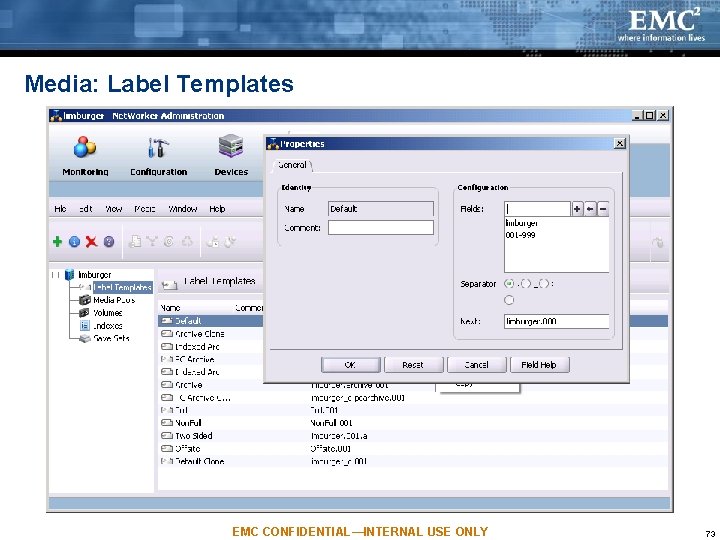Click the purple help icon in toolbar
Viewport: 720px width, 540px height.
click(109, 242)
